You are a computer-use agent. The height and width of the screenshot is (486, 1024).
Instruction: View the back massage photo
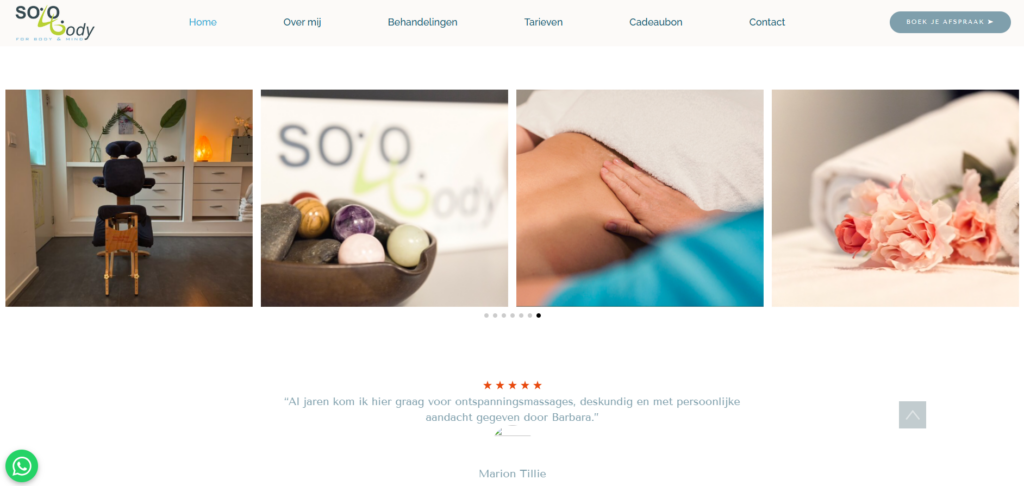click(639, 198)
